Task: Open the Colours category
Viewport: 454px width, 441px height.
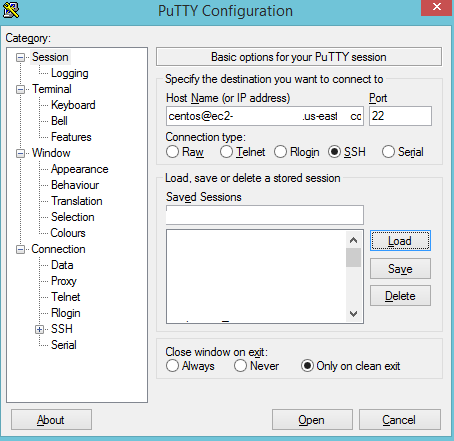Action: [68, 233]
